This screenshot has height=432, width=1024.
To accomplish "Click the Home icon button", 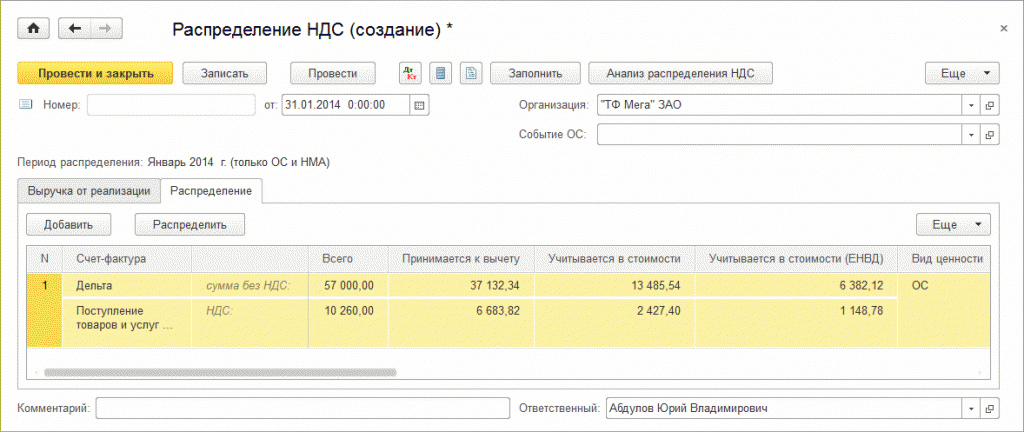I will pos(32,29).
